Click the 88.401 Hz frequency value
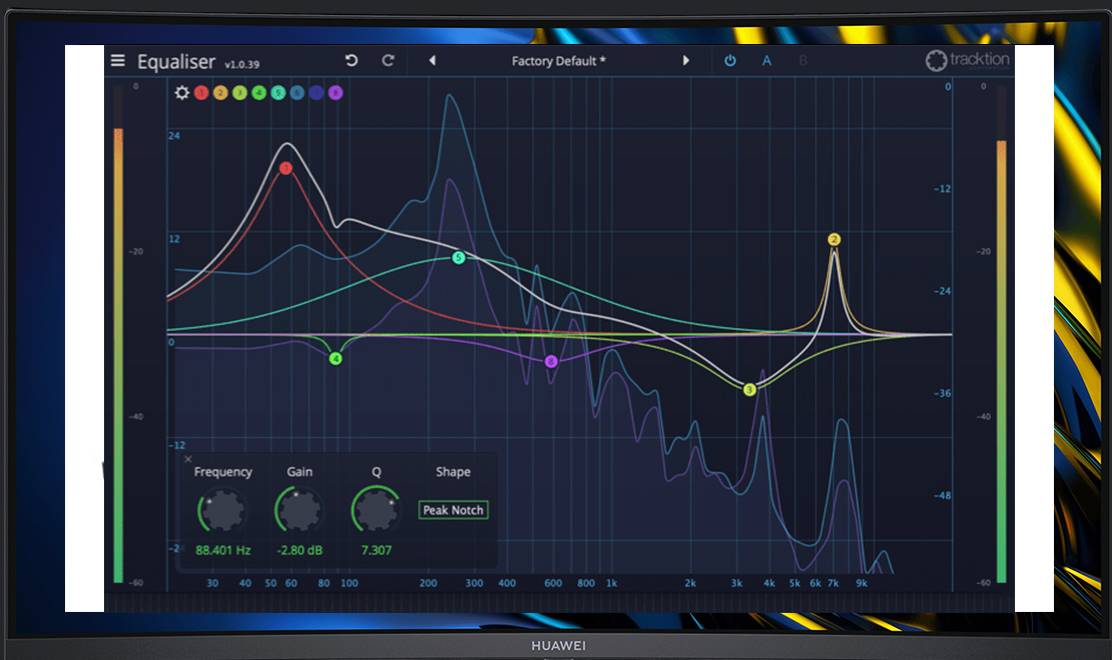The width and height of the screenshot is (1112, 660). coord(223,550)
